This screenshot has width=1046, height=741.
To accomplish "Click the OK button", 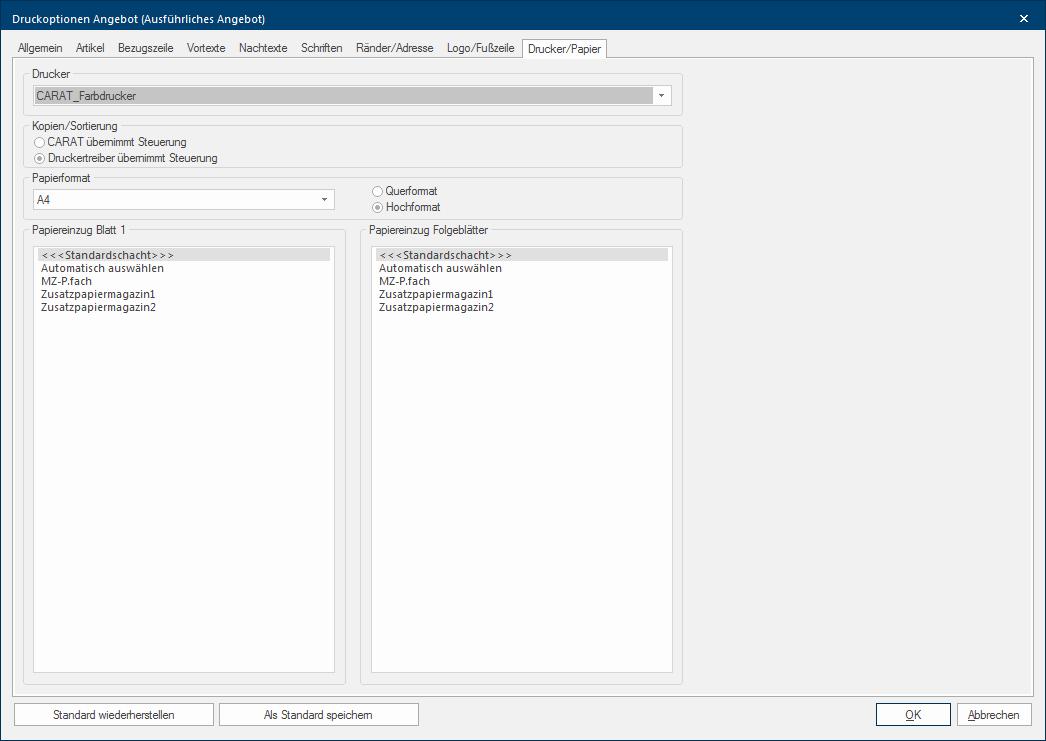I will coord(912,714).
